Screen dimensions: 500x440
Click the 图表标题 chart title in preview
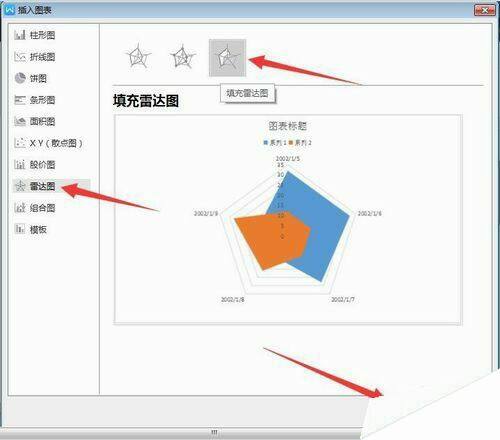pyautogui.click(x=287, y=126)
